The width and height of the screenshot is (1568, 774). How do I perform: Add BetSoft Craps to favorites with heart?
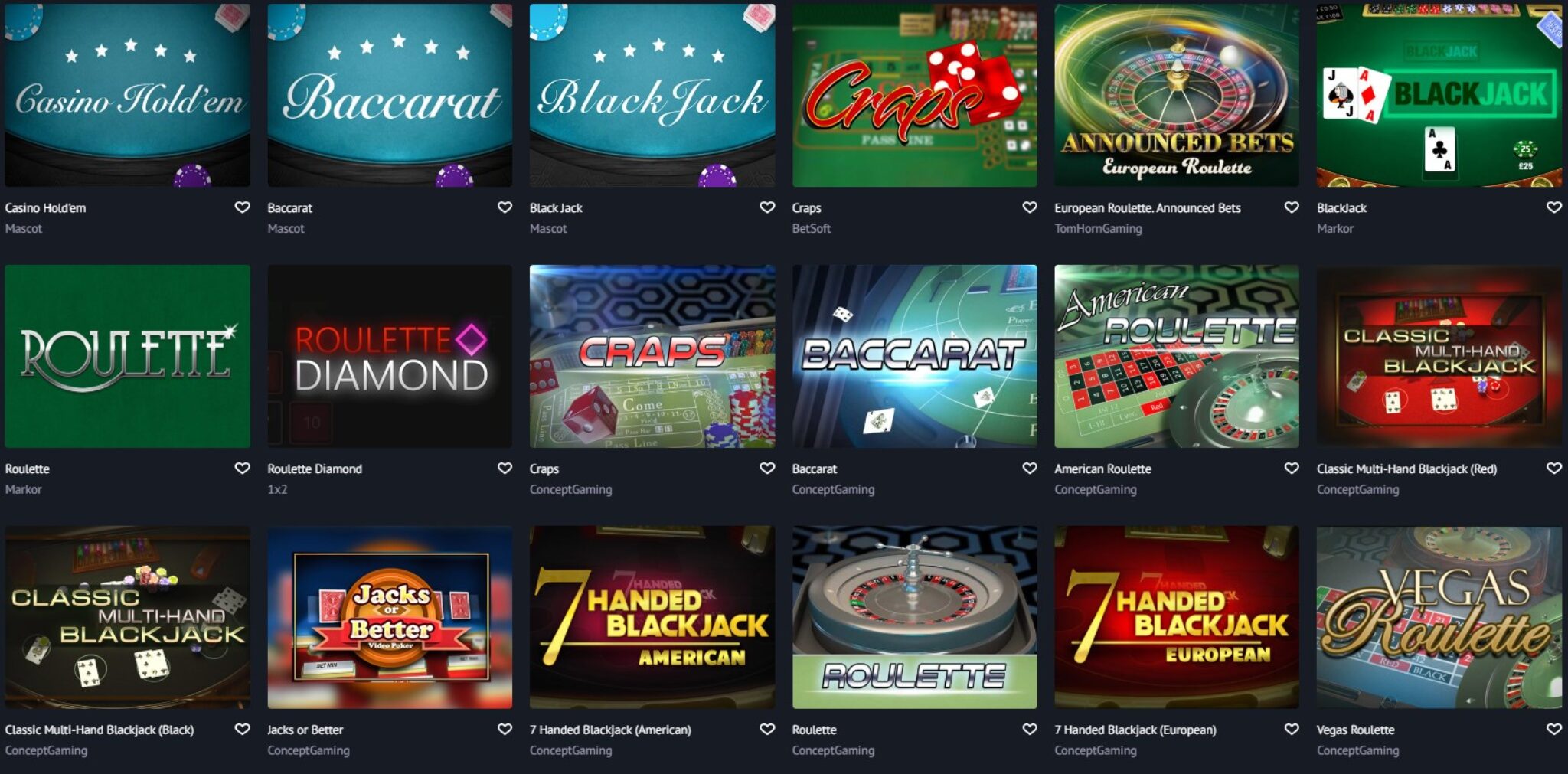pyautogui.click(x=1030, y=207)
